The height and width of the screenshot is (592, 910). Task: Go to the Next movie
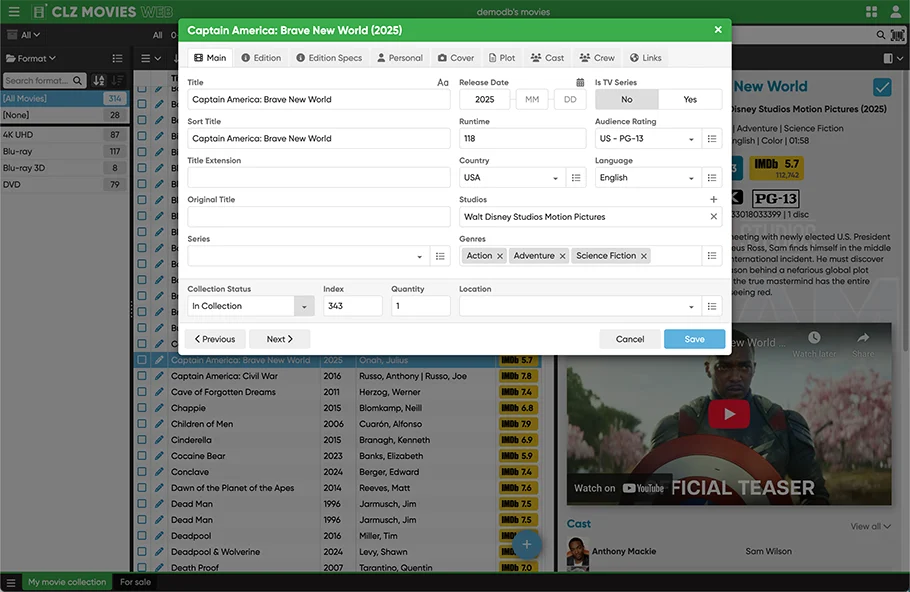point(280,339)
